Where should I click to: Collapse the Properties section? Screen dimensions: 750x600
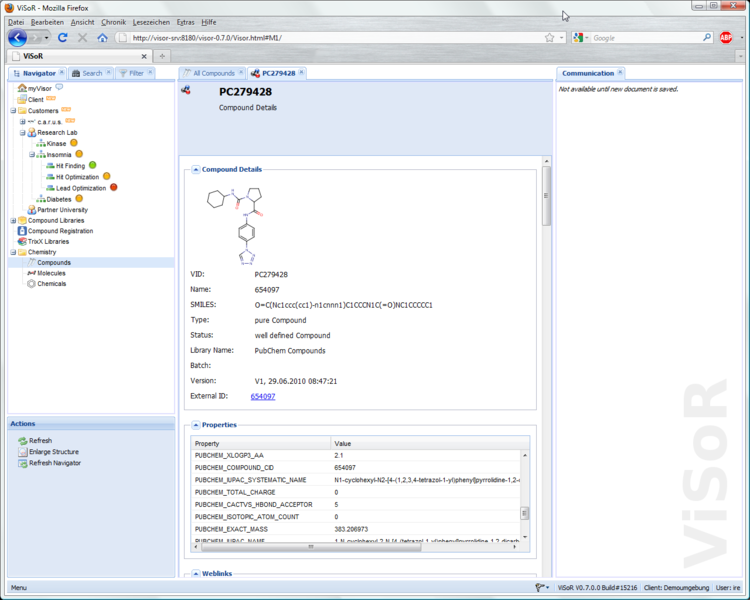pyautogui.click(x=196, y=425)
